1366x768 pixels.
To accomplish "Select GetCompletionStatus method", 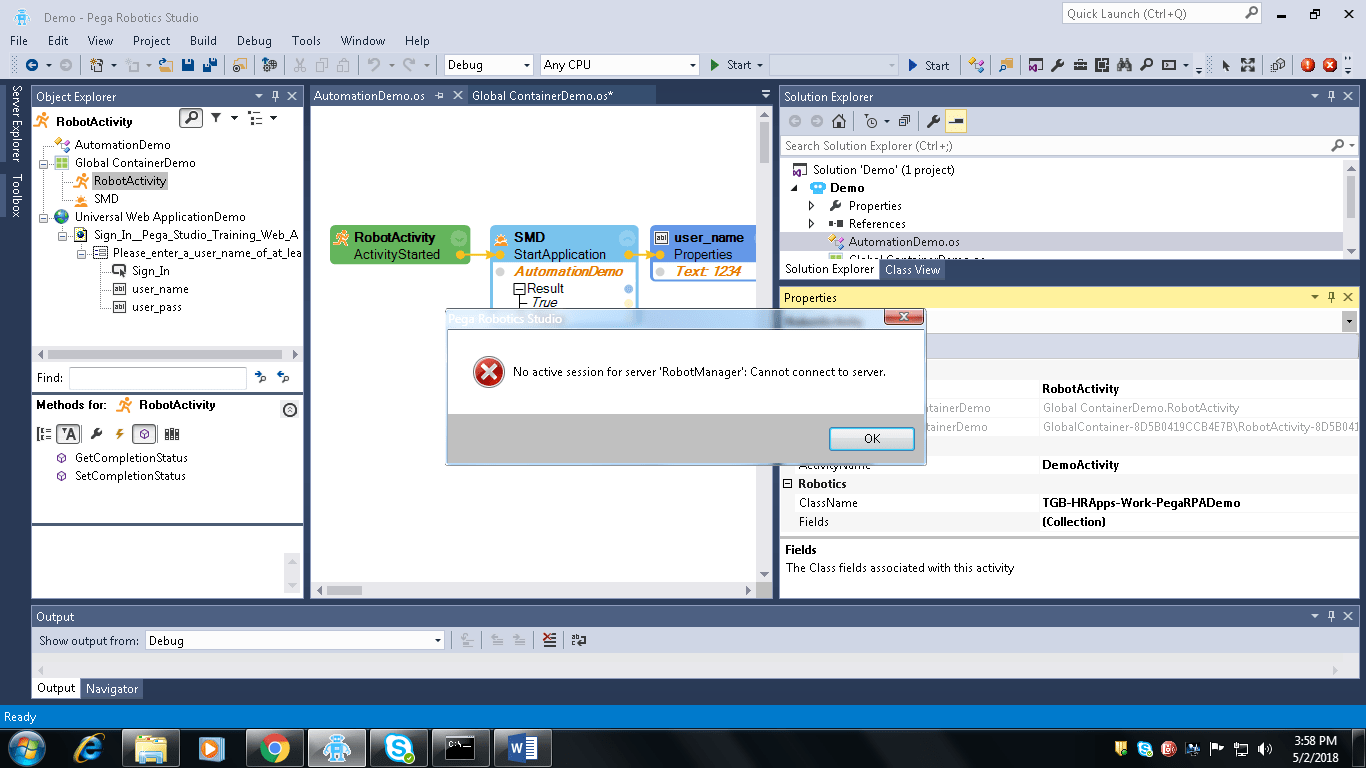I will [x=131, y=458].
